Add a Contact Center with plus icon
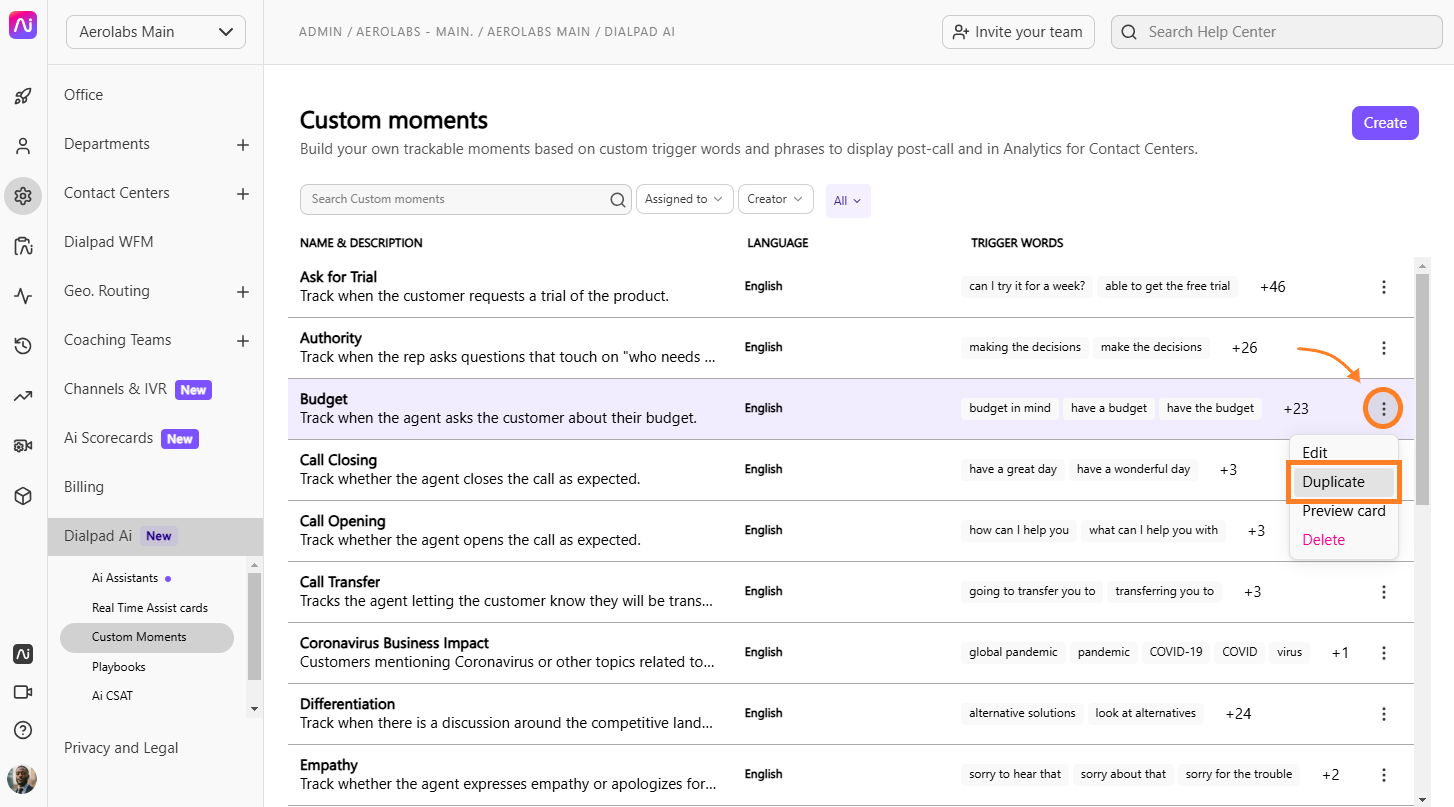The width and height of the screenshot is (1454, 807). tap(243, 194)
